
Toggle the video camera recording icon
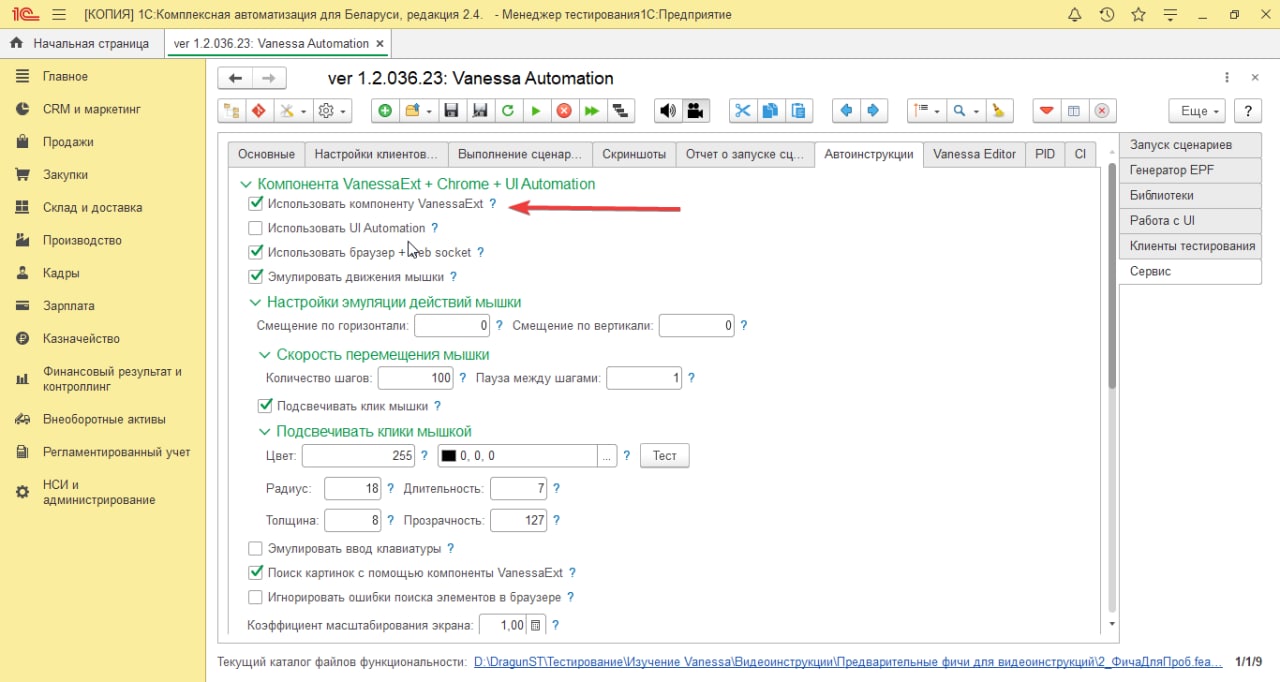pyautogui.click(x=696, y=111)
